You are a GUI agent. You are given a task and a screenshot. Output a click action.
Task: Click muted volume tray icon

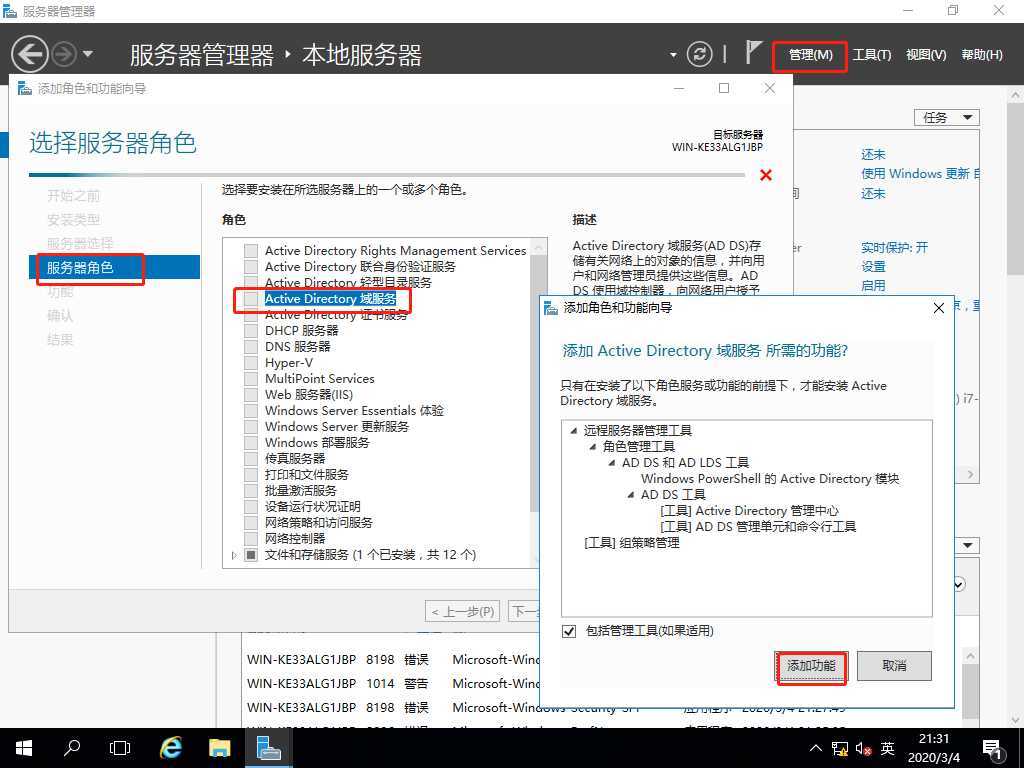863,749
